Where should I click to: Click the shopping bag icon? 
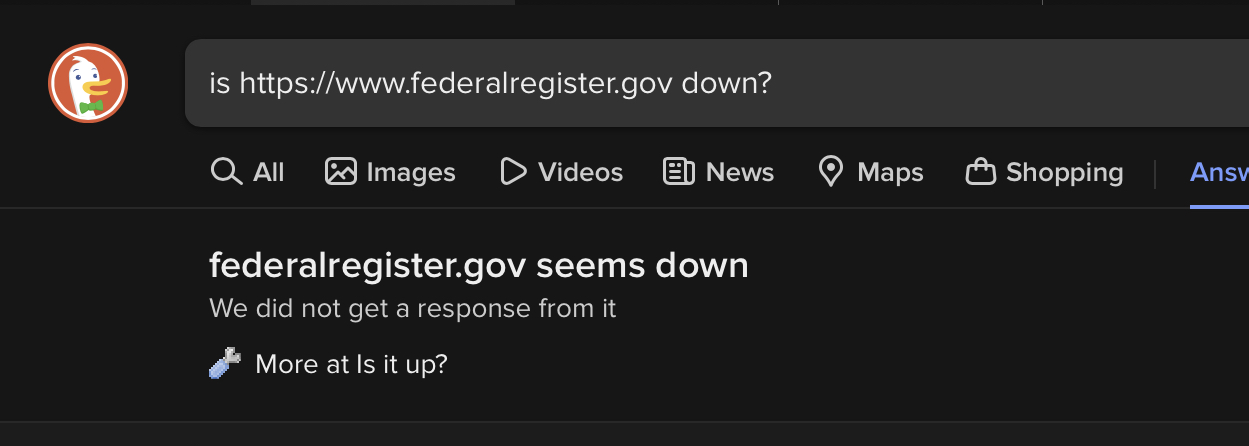tap(980, 172)
